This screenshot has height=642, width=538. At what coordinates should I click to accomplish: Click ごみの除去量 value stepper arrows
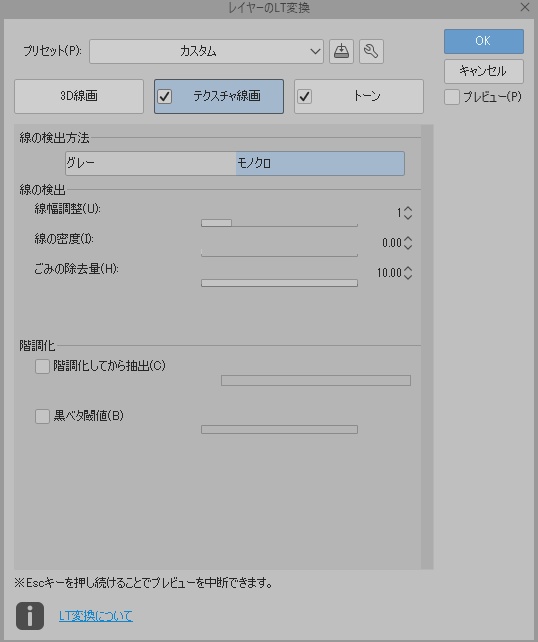408,273
